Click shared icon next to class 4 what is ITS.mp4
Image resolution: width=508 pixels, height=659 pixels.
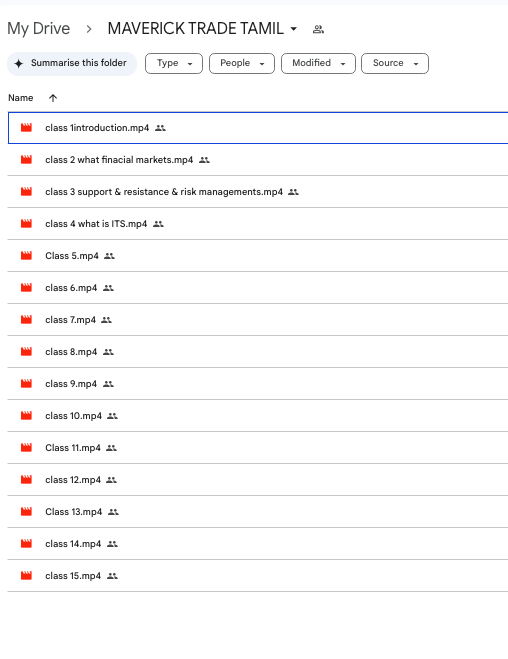(158, 224)
